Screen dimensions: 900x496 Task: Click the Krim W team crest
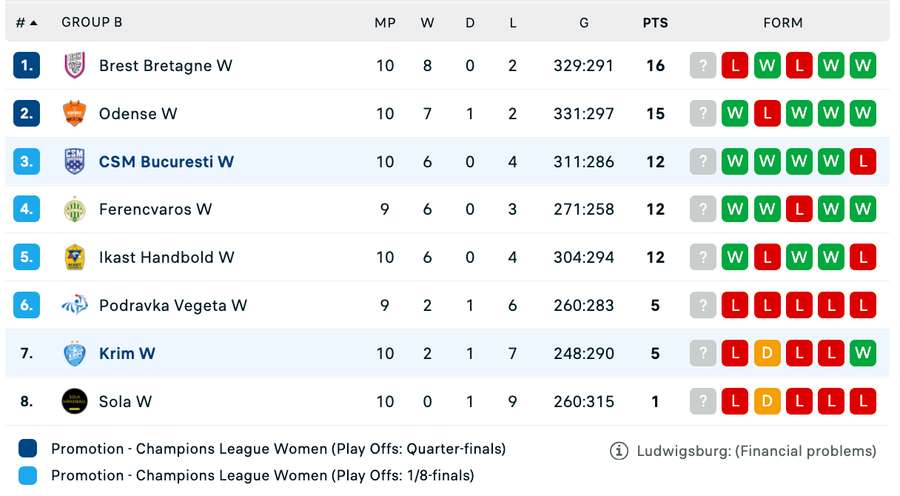[74, 354]
